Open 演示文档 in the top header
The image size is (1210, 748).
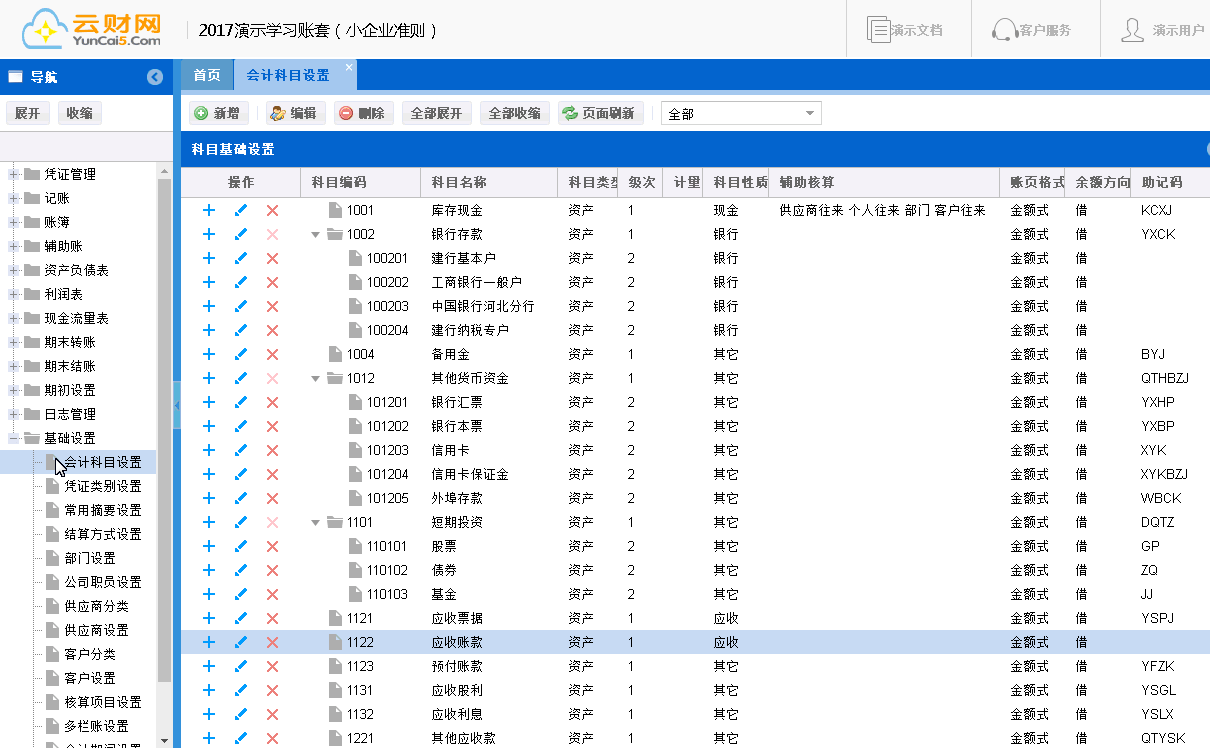tap(905, 30)
